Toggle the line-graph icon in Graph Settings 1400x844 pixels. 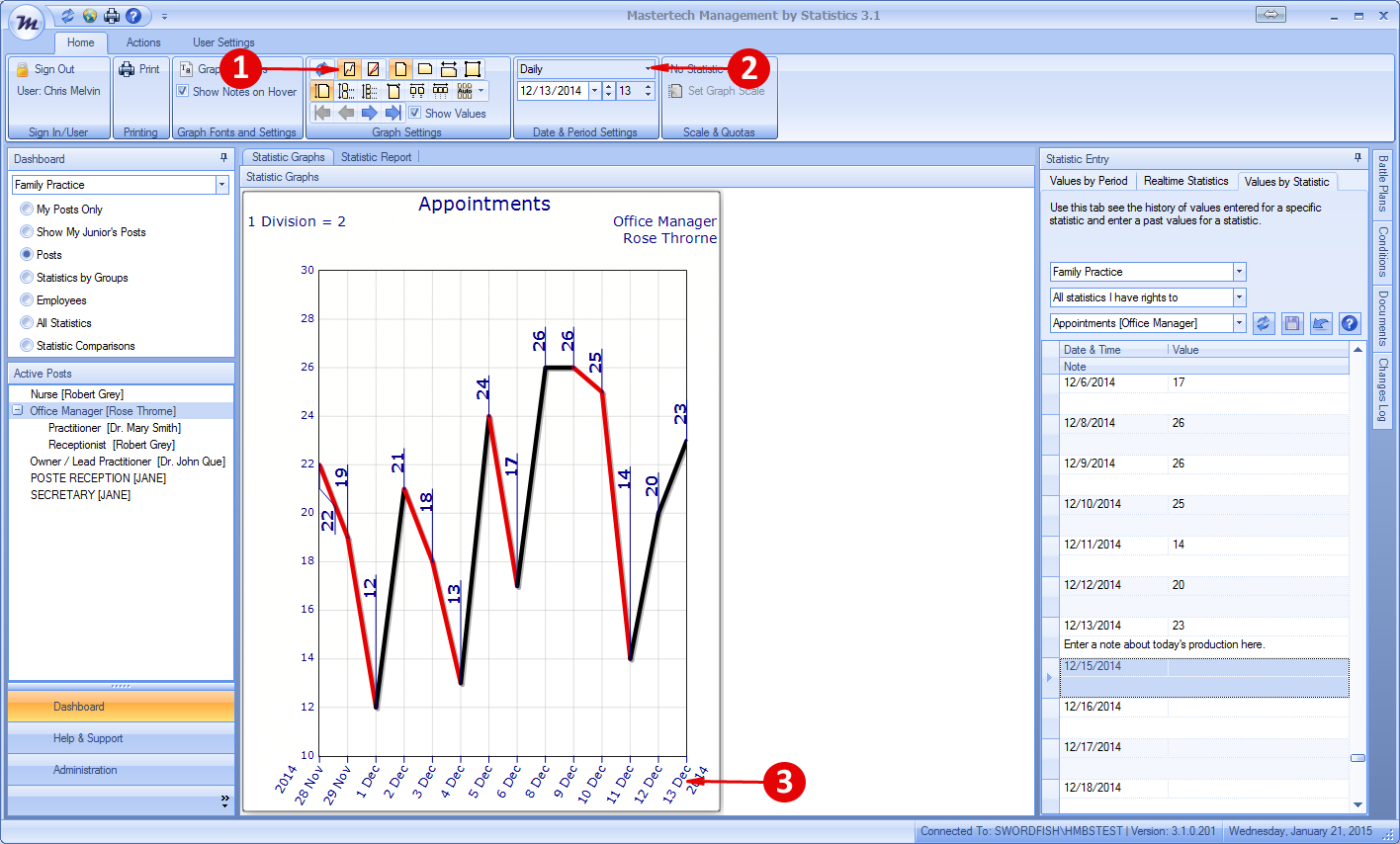click(349, 69)
